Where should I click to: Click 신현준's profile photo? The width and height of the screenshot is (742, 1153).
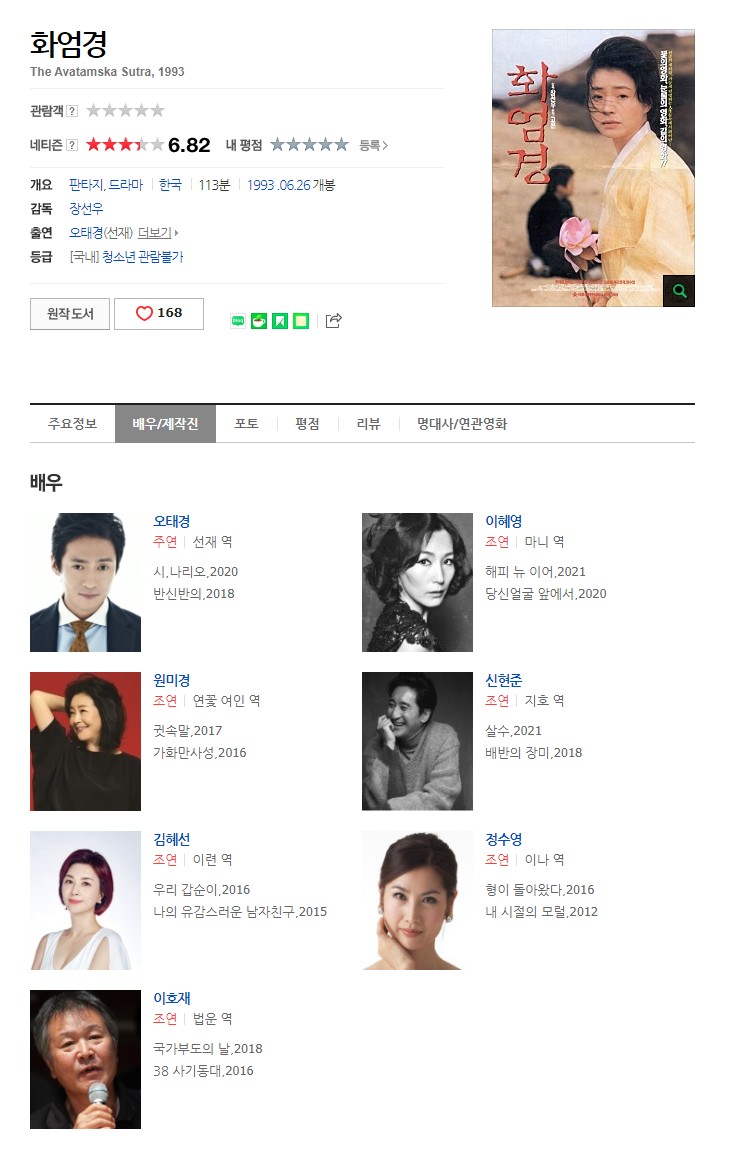pyautogui.click(x=417, y=741)
